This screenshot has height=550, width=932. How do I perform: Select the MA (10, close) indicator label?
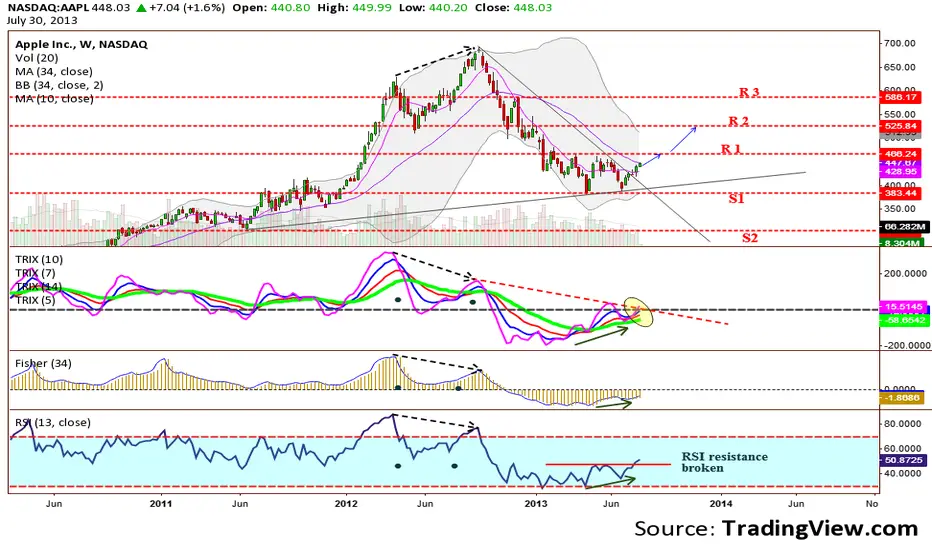54,99
